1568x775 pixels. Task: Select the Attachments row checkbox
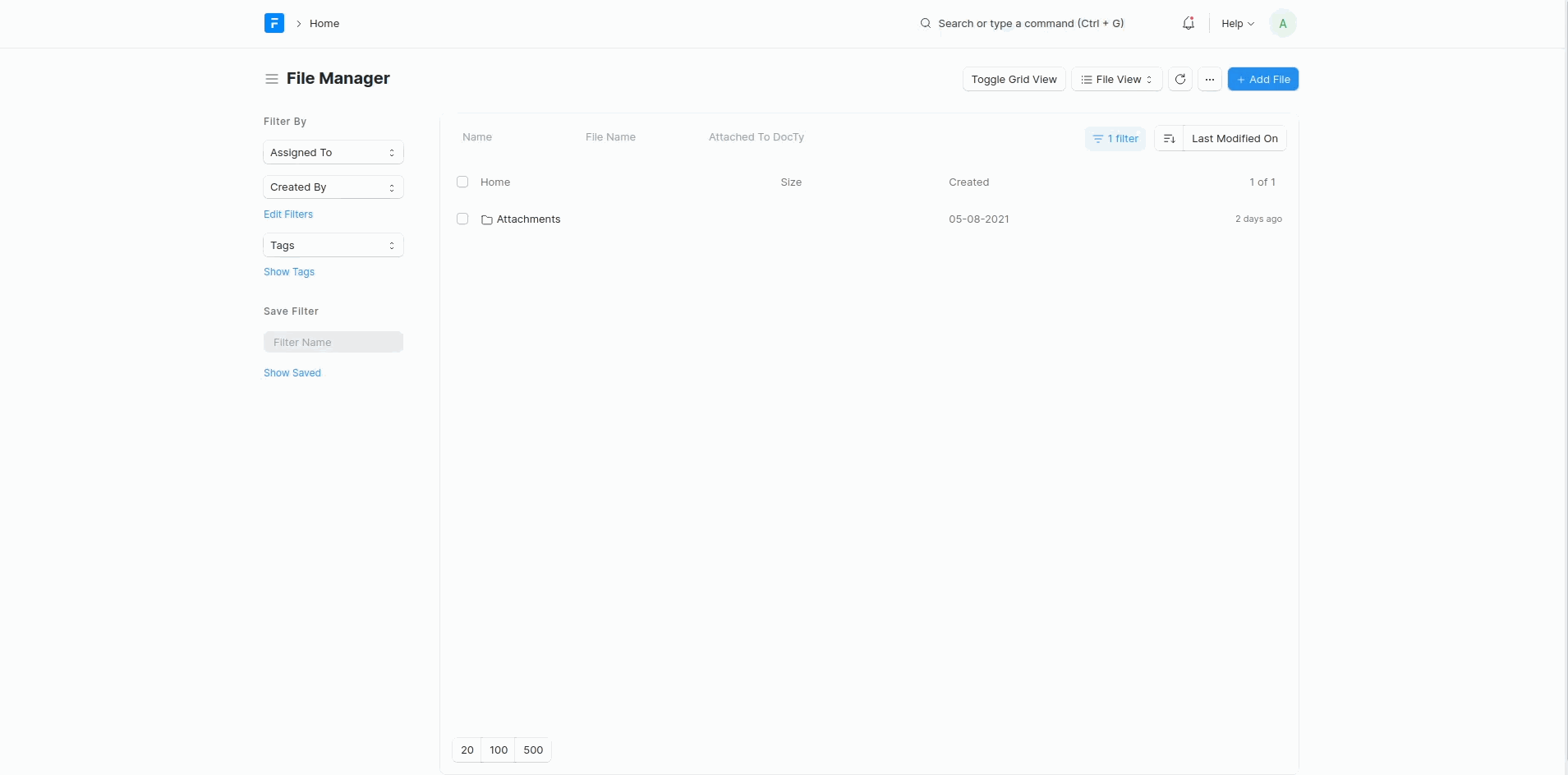(462, 219)
